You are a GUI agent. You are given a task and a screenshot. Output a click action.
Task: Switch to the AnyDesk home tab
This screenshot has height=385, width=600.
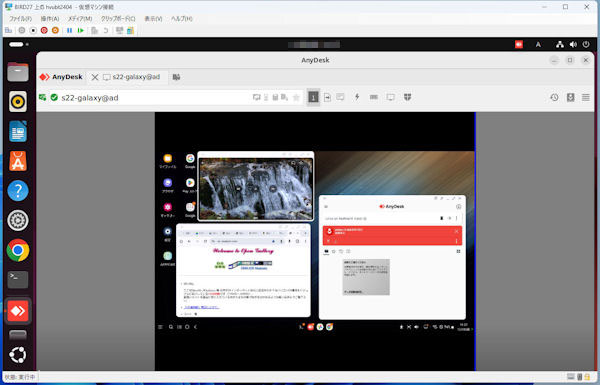coord(61,77)
